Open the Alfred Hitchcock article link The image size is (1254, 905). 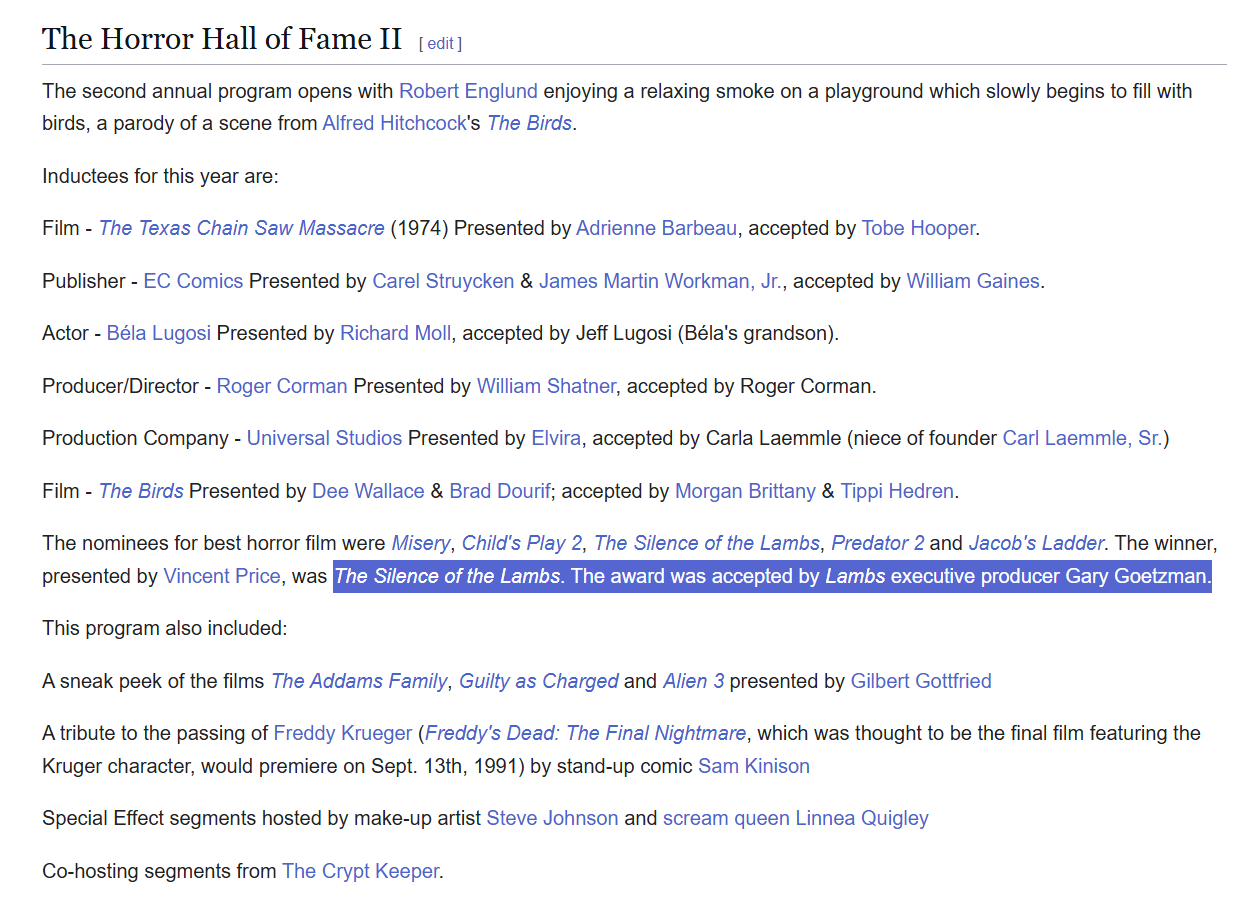(394, 123)
